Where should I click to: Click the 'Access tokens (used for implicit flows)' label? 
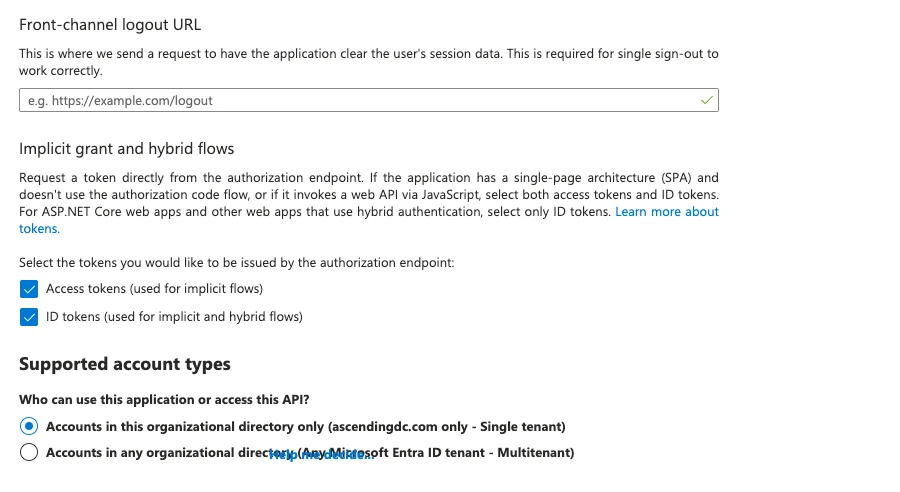coord(154,289)
